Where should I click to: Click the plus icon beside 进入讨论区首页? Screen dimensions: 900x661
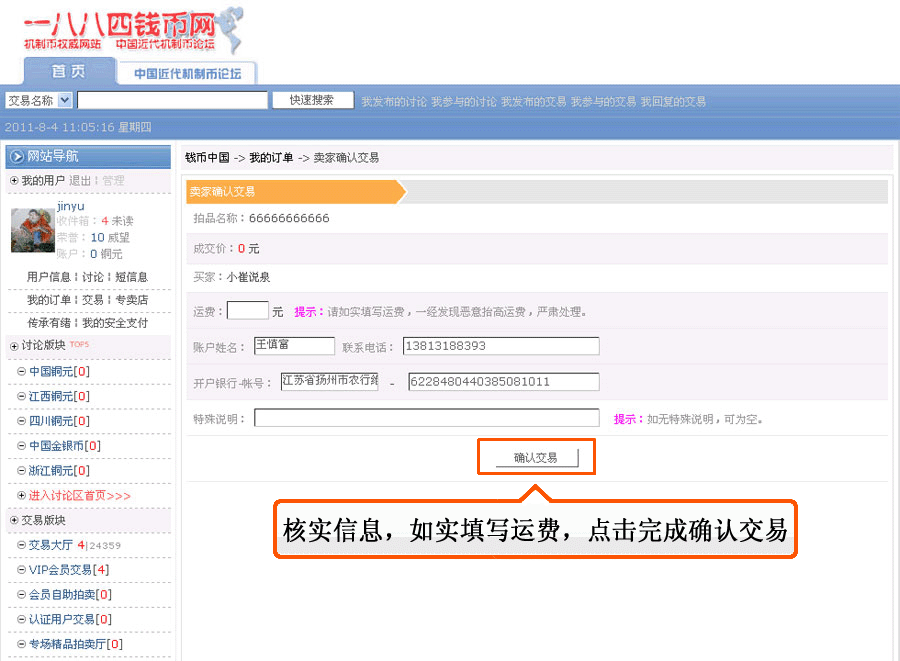[x=21, y=495]
